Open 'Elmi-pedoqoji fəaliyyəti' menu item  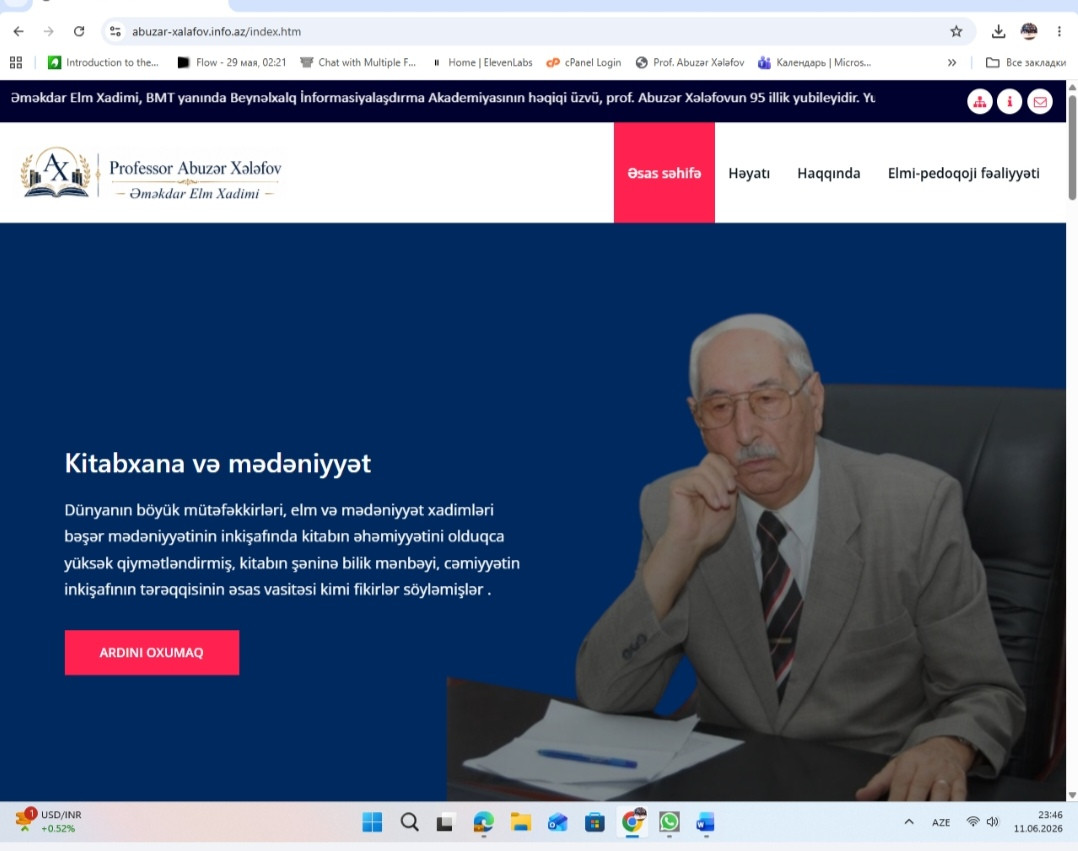(x=963, y=173)
